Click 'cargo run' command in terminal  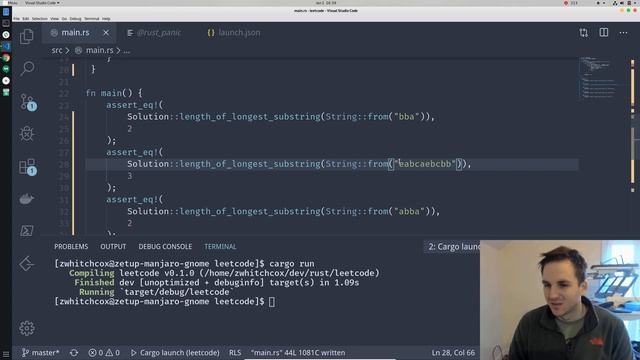tap(292, 264)
